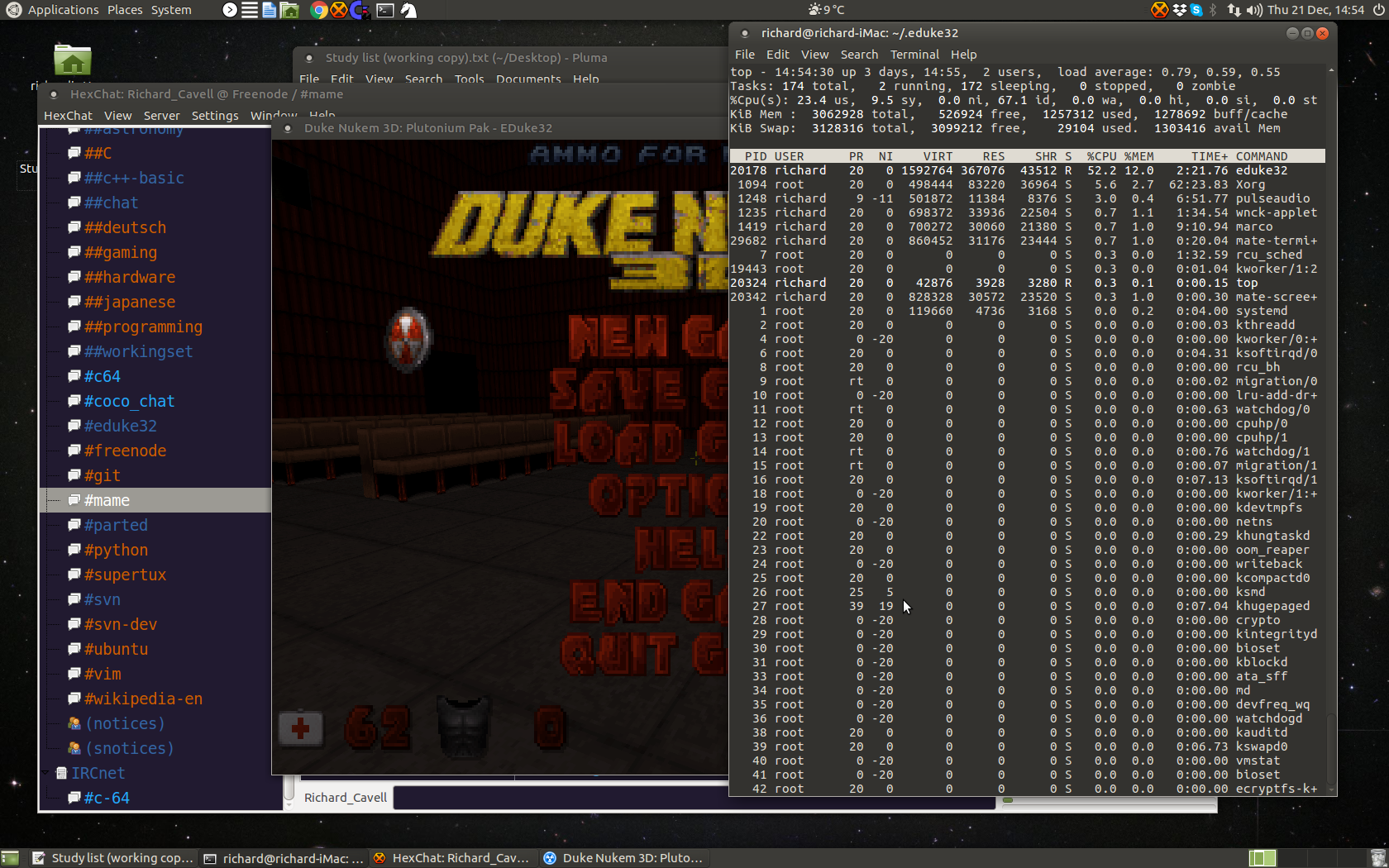Select the ##hardware channel
The height and width of the screenshot is (868, 1389).
[129, 277]
